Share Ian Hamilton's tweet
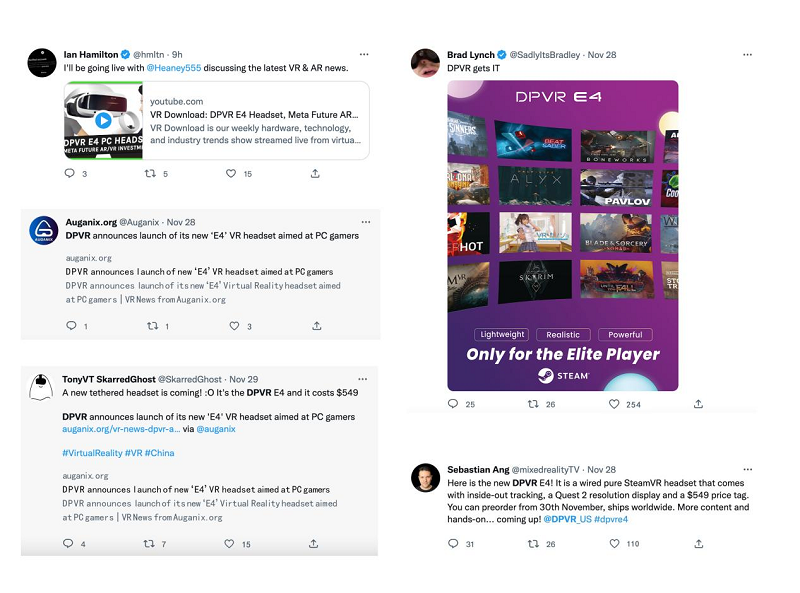 tap(315, 173)
